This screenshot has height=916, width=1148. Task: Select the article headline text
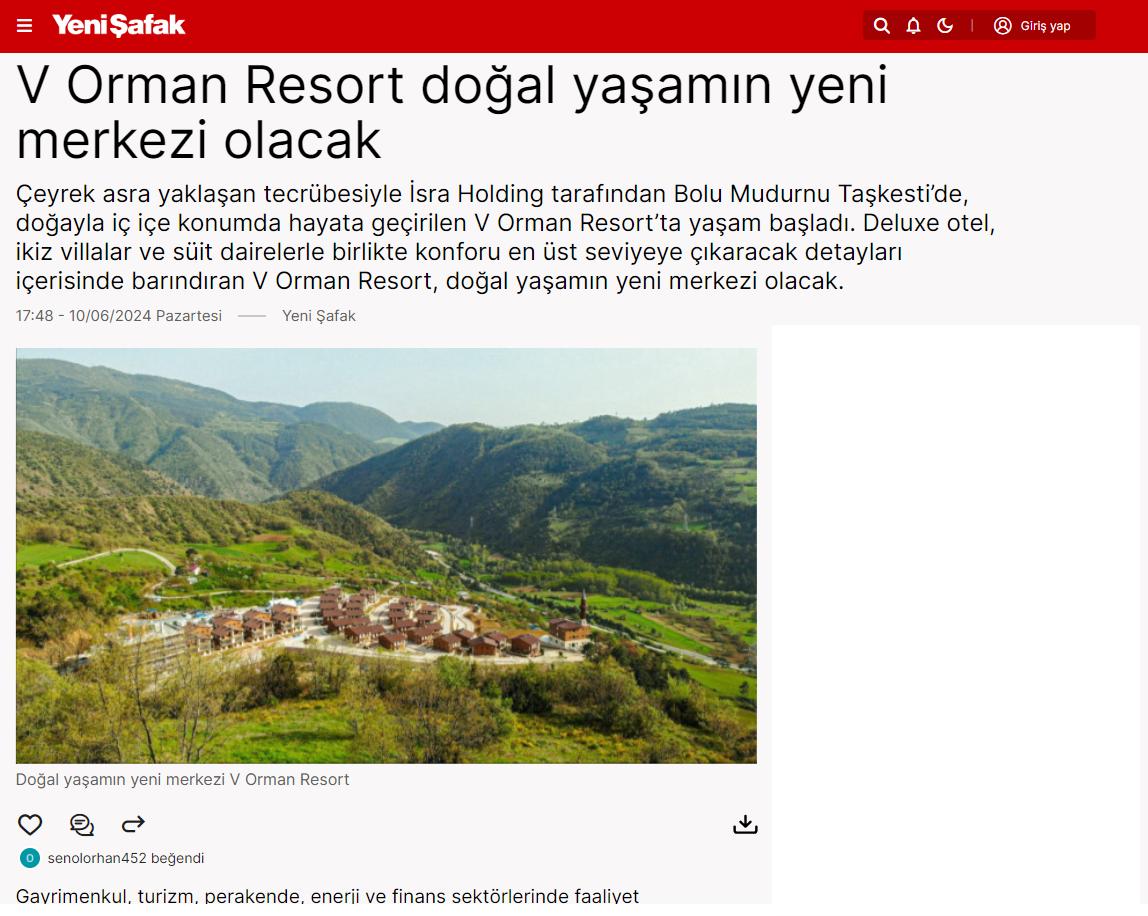(452, 112)
